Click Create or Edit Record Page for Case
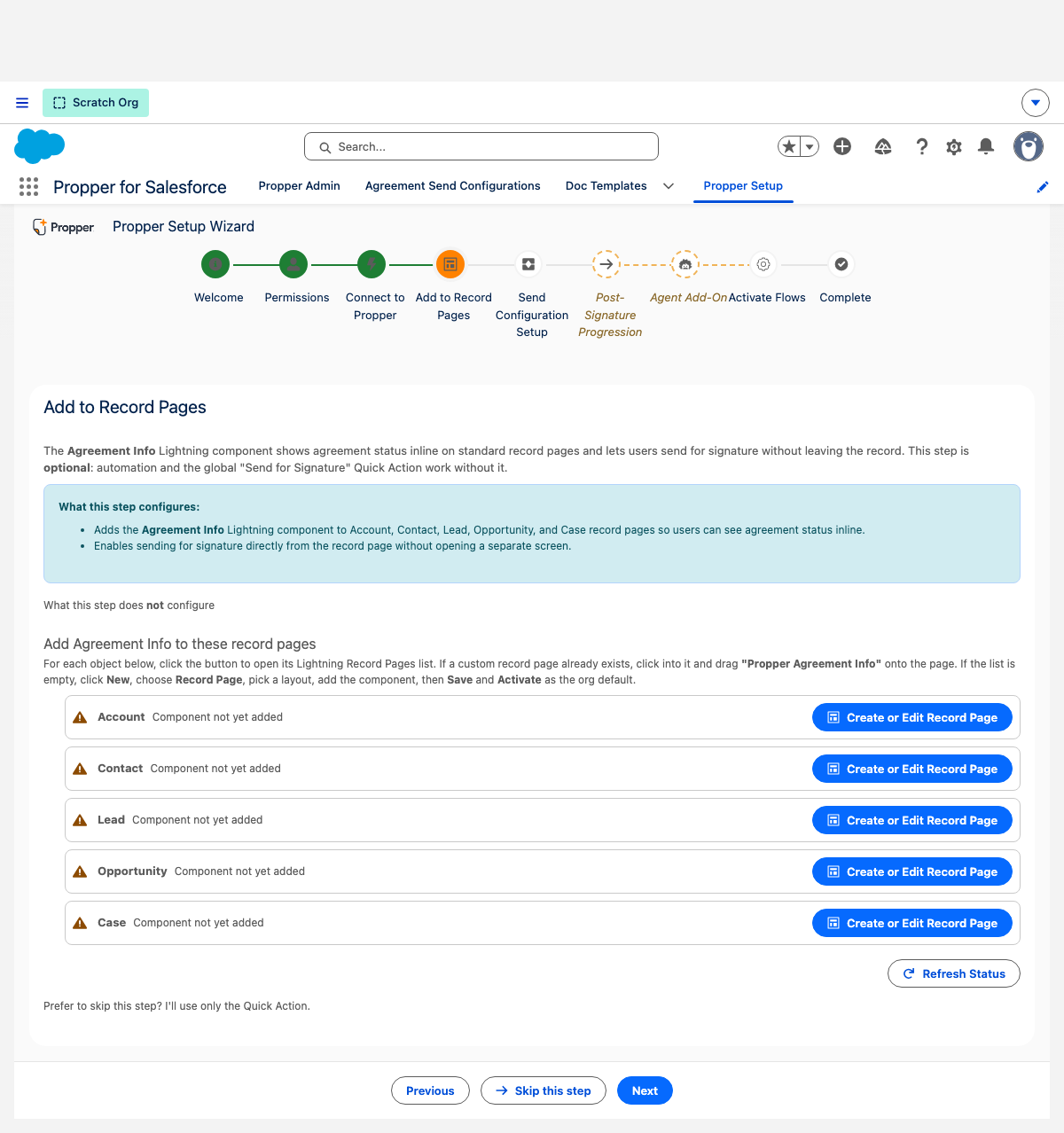1064x1133 pixels. (x=912, y=923)
